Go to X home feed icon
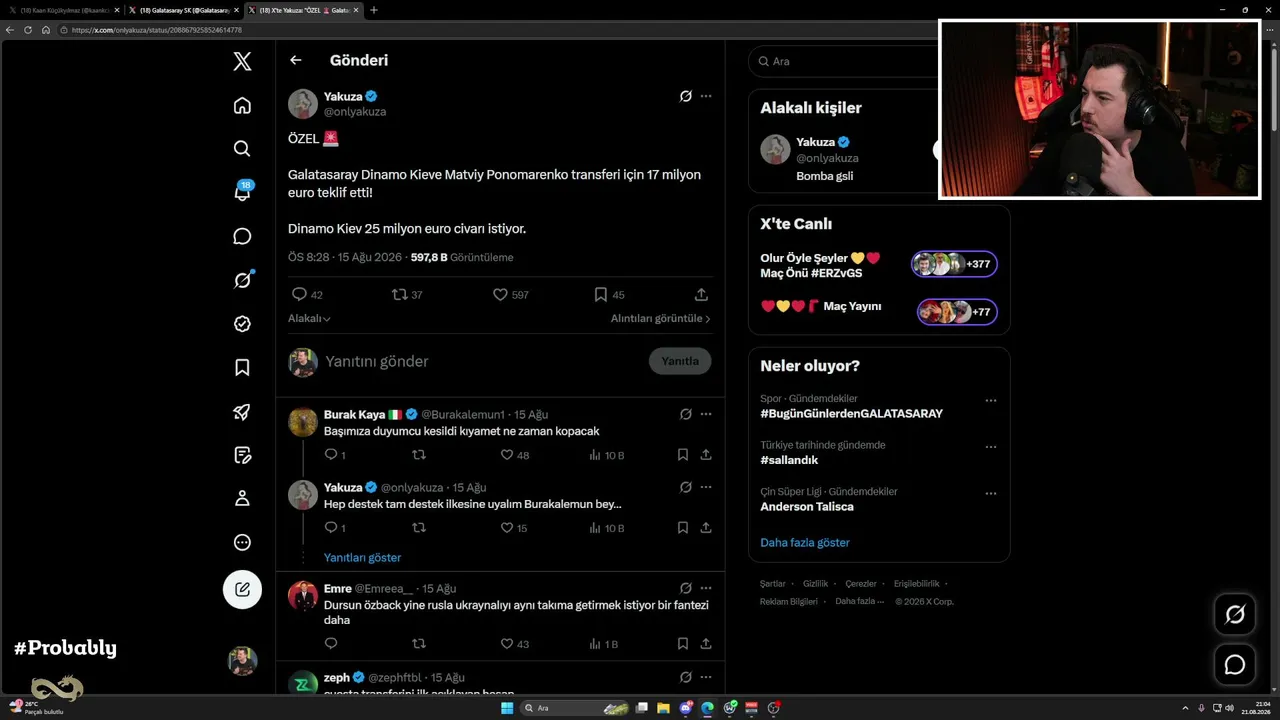1280x720 pixels. pos(242,105)
